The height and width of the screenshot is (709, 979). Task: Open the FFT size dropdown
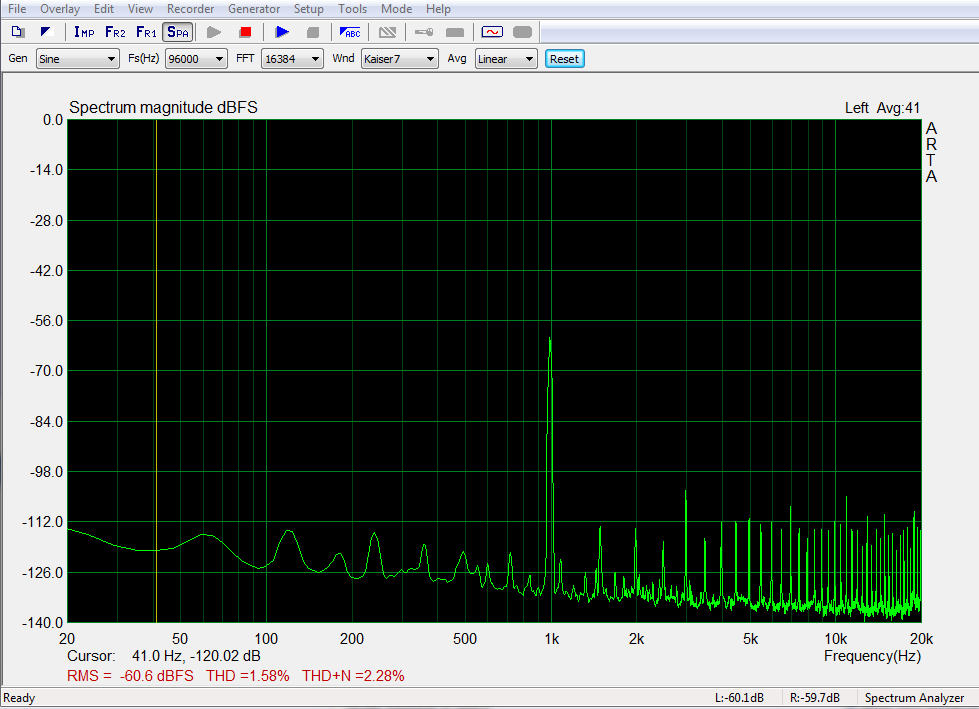[x=292, y=59]
